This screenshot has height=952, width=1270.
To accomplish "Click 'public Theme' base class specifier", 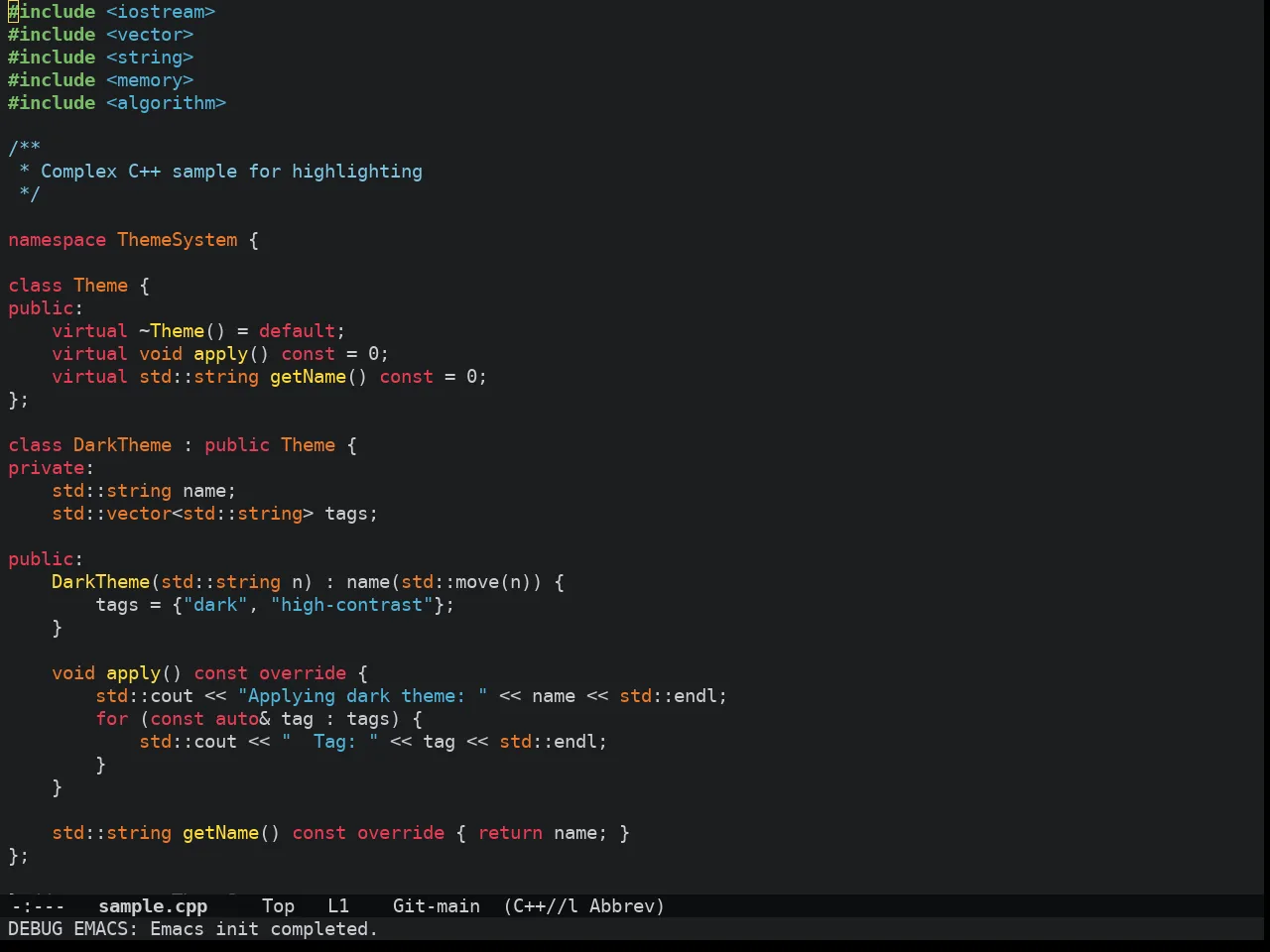I will pyautogui.click(x=270, y=445).
